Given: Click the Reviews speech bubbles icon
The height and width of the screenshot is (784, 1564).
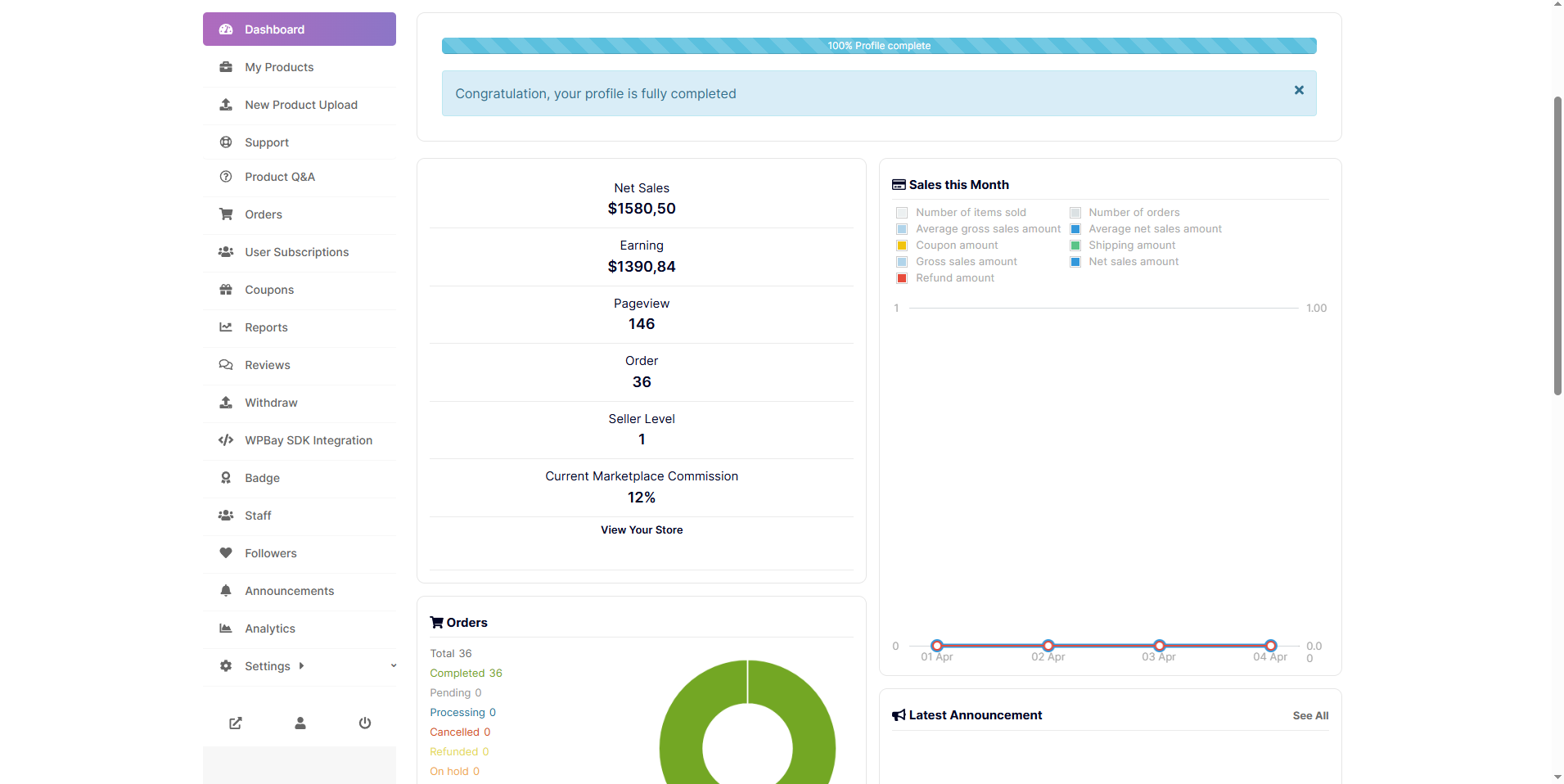Looking at the screenshot, I should pyautogui.click(x=226, y=365).
